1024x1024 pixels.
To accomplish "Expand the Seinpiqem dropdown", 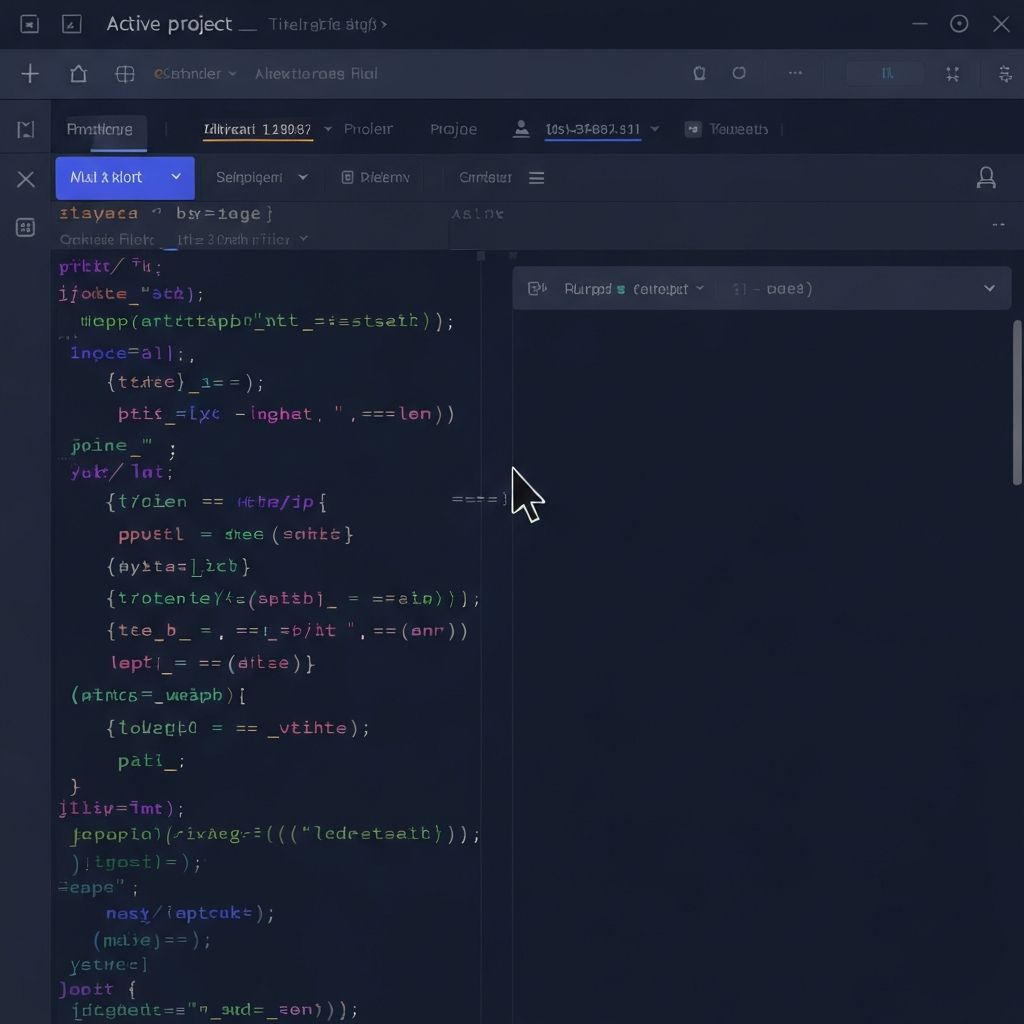I will pos(302,178).
